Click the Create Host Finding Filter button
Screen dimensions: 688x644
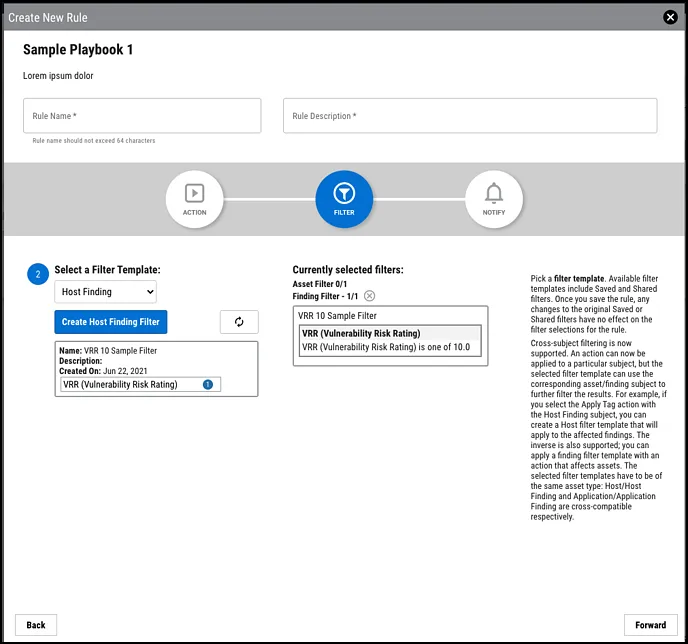(111, 322)
